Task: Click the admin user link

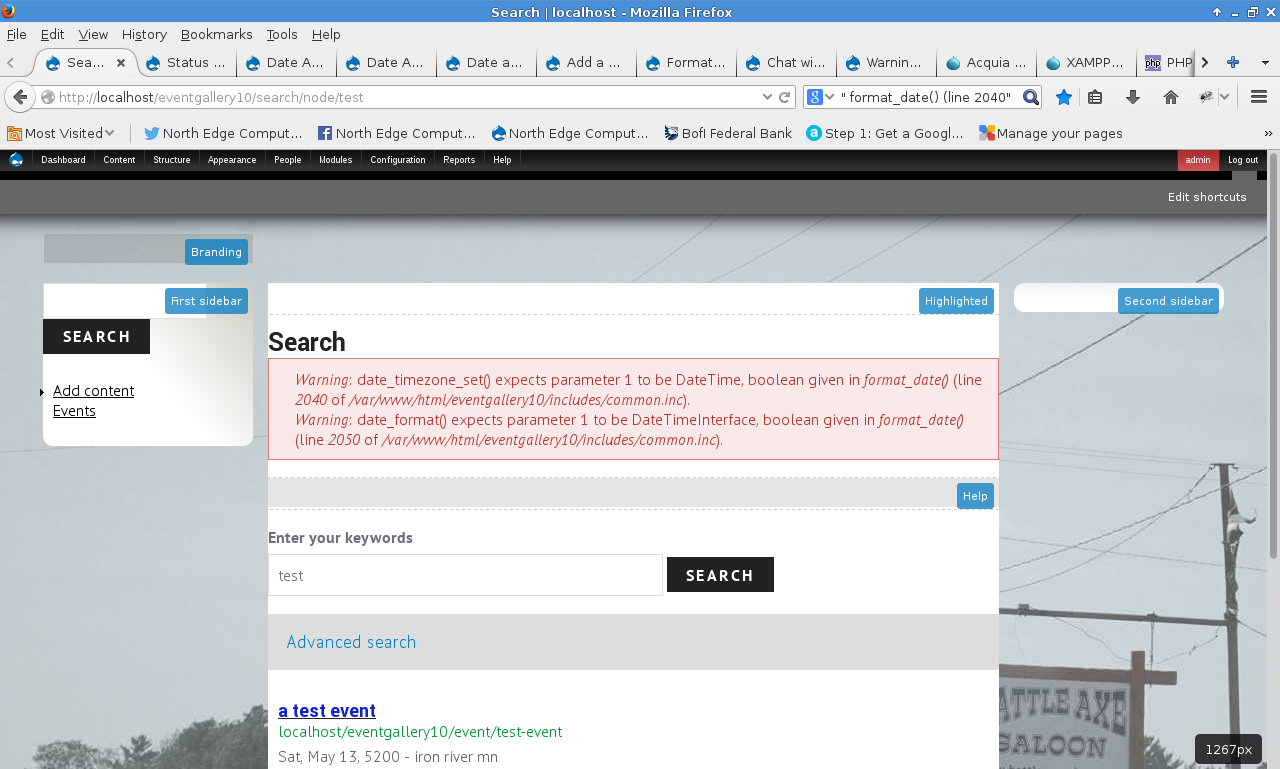Action: pyautogui.click(x=1198, y=160)
